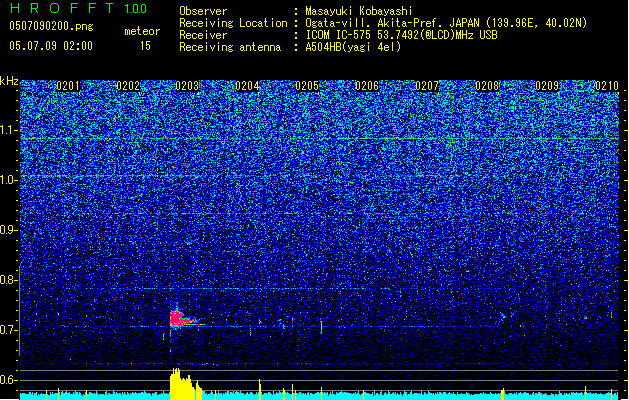Screen dimensions: 629x400
Task: Click the 0.9 kHz axis label
Action: click(9, 230)
